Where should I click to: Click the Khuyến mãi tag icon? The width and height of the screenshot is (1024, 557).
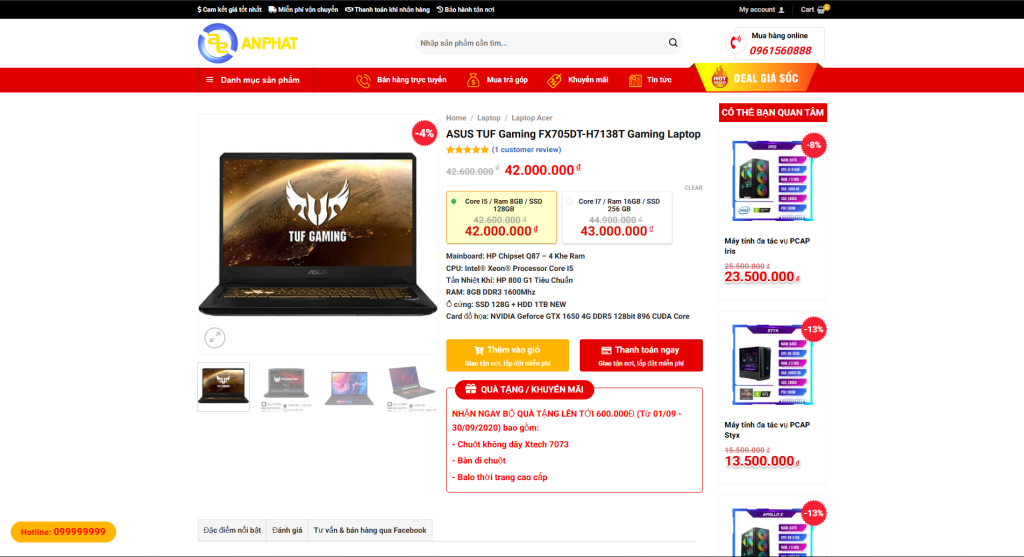[x=554, y=80]
